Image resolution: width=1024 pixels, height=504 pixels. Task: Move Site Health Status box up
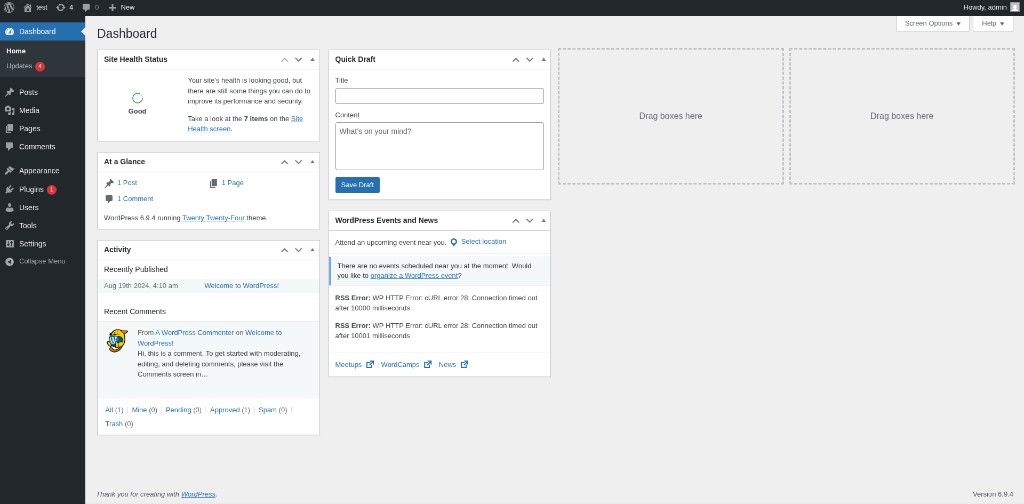pyautogui.click(x=285, y=59)
